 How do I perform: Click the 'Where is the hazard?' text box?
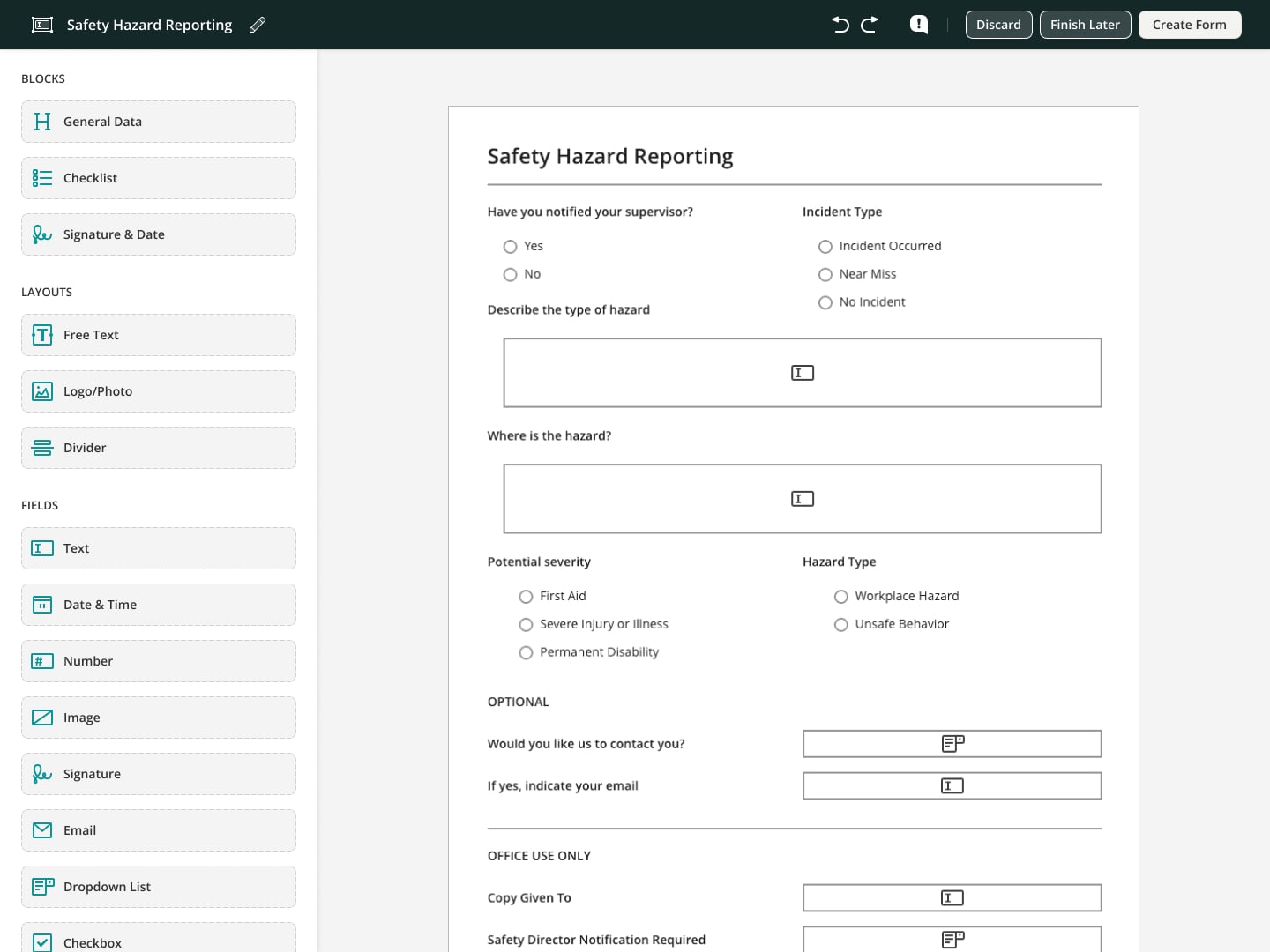(803, 499)
